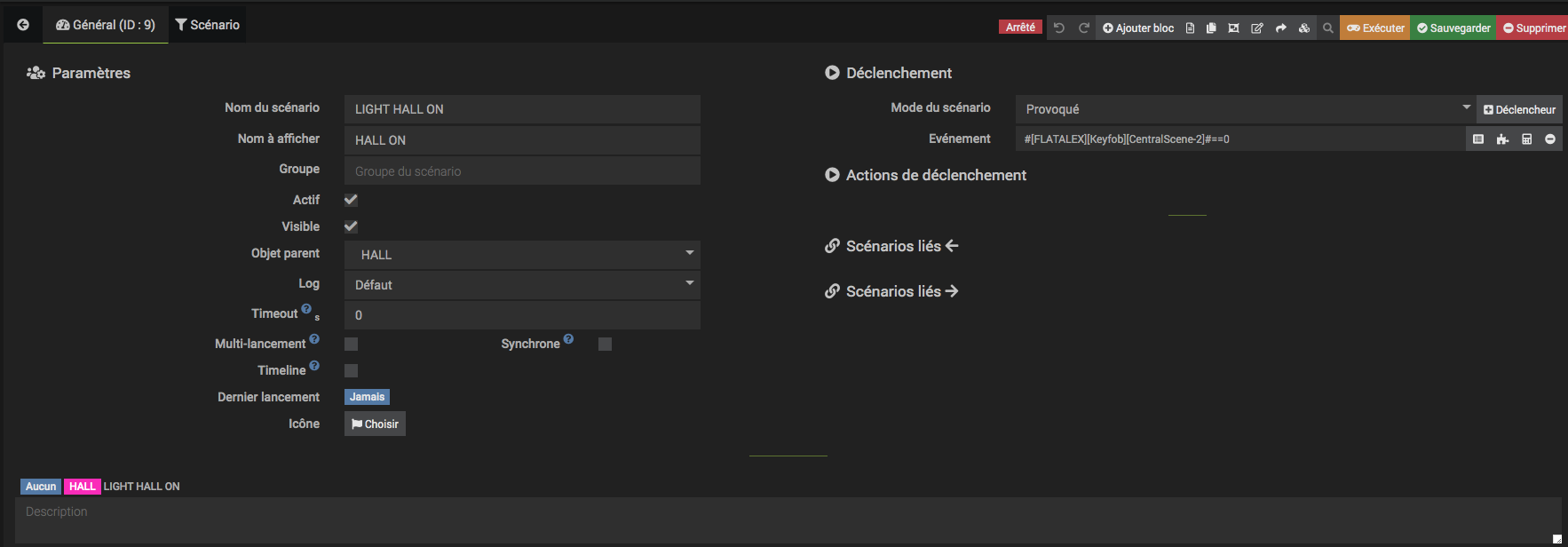Click the puzzle piece icon beside Evénement

(1502, 139)
